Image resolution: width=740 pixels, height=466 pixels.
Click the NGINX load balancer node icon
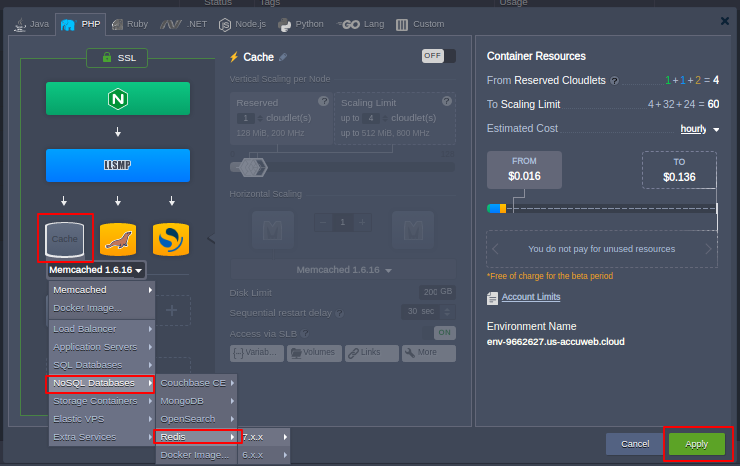[117, 98]
